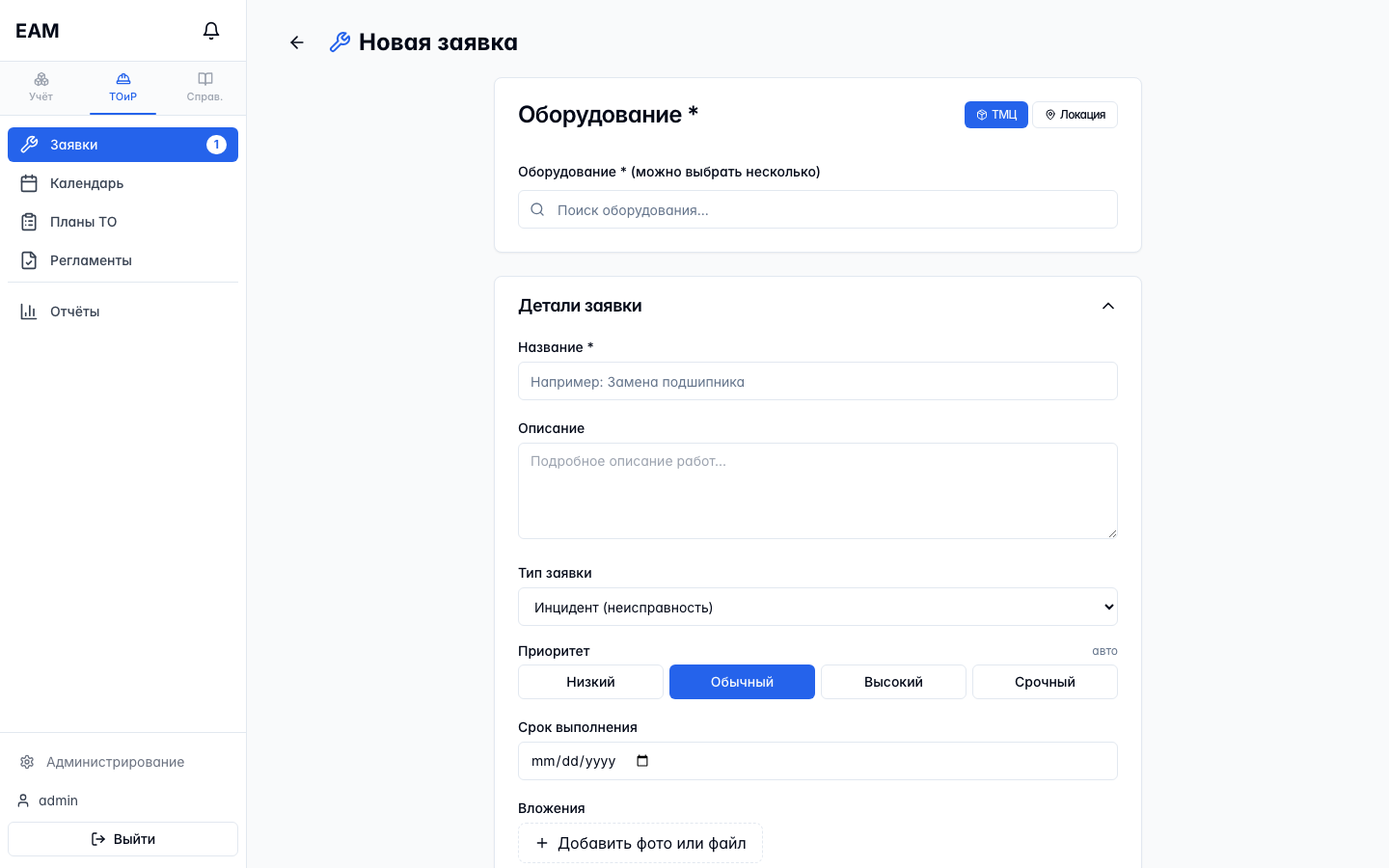Viewport: 1389px width, 868px height.
Task: Click the Планы ТО clipboard icon
Action: [x=29, y=222]
